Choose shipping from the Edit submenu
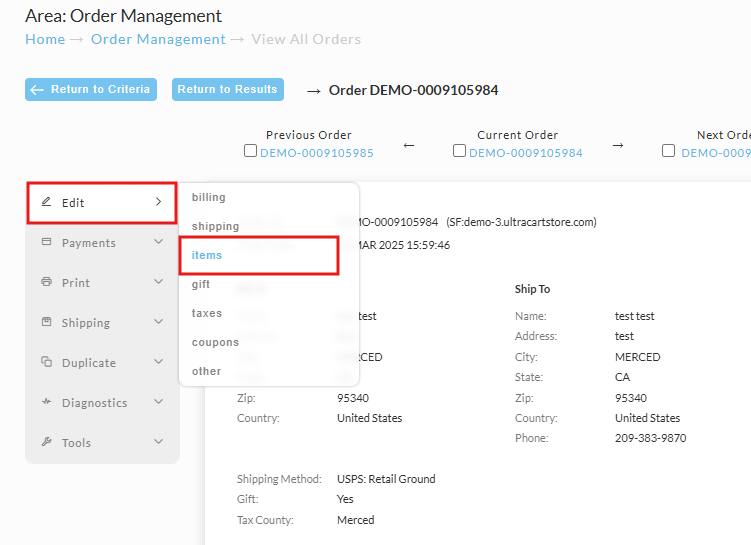This screenshot has height=545, width=751. coord(215,226)
